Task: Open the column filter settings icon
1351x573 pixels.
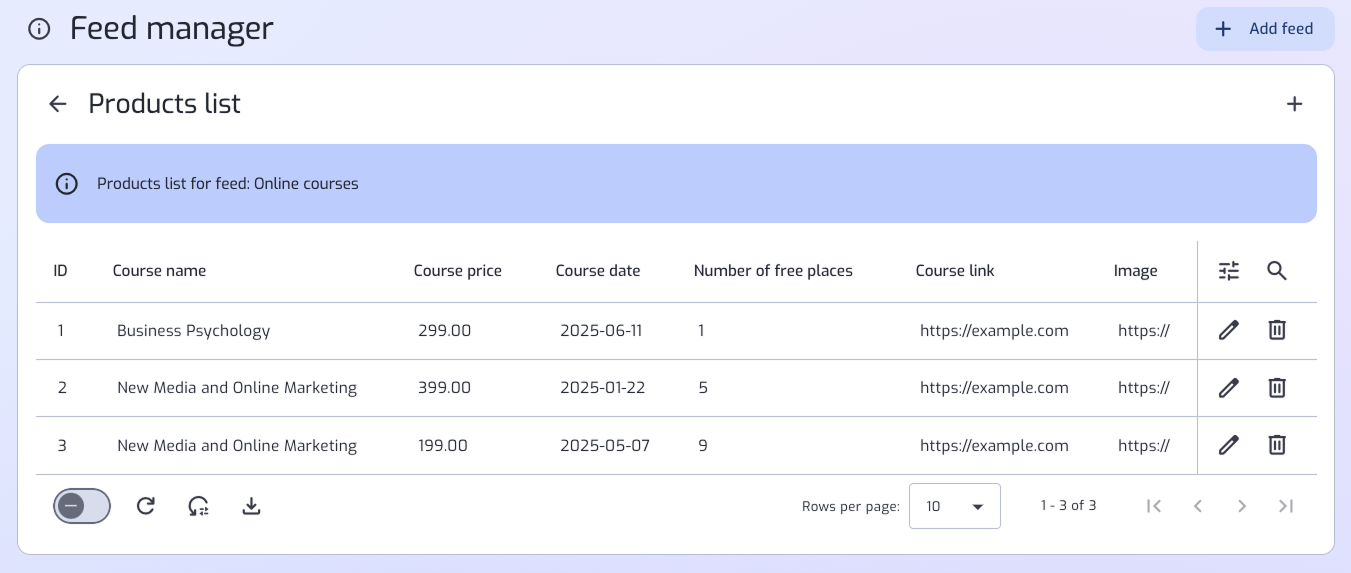Action: [x=1229, y=271]
